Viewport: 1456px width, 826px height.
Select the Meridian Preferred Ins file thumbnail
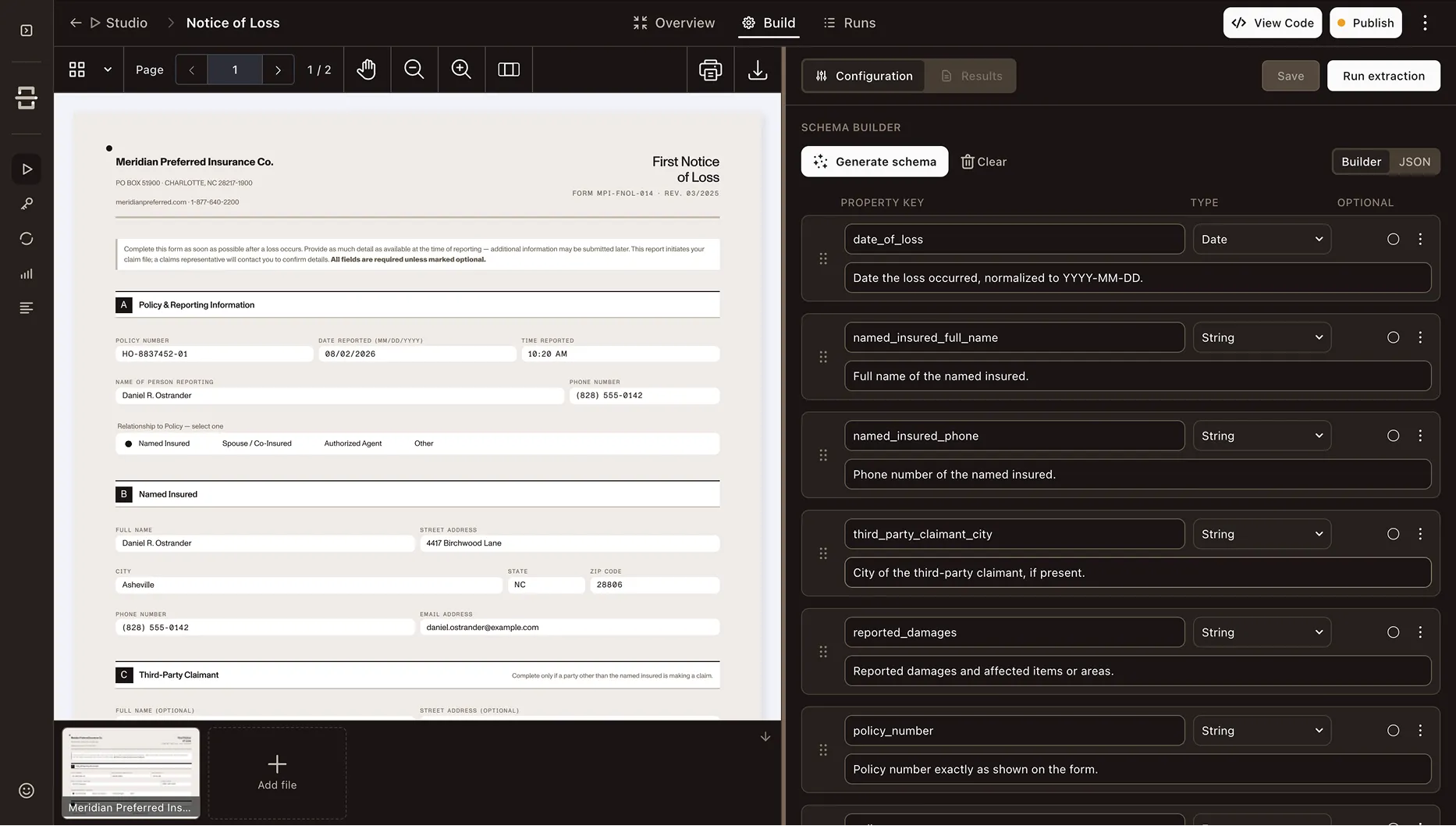point(131,773)
